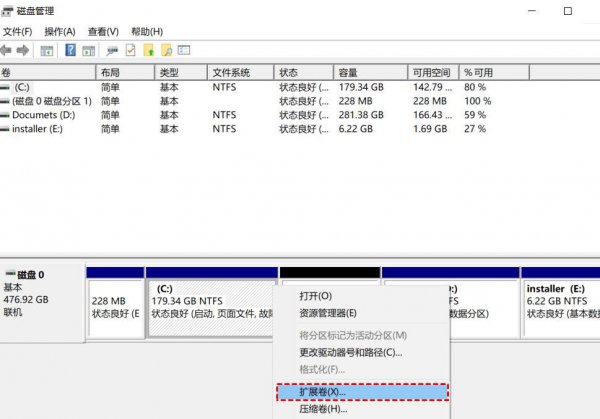Click the connect/rescan disks toolbar icon

(x=112, y=51)
